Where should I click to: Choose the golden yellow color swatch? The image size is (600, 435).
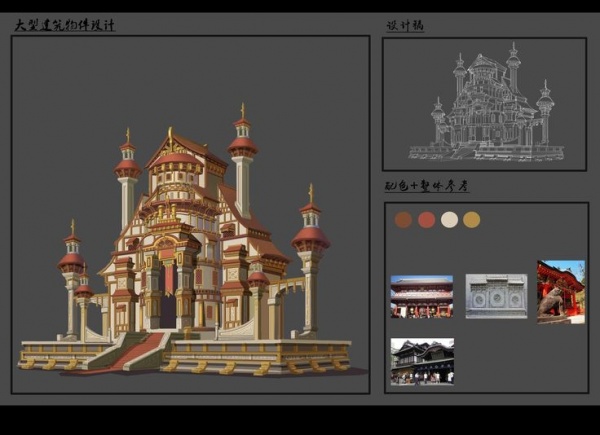pos(472,220)
